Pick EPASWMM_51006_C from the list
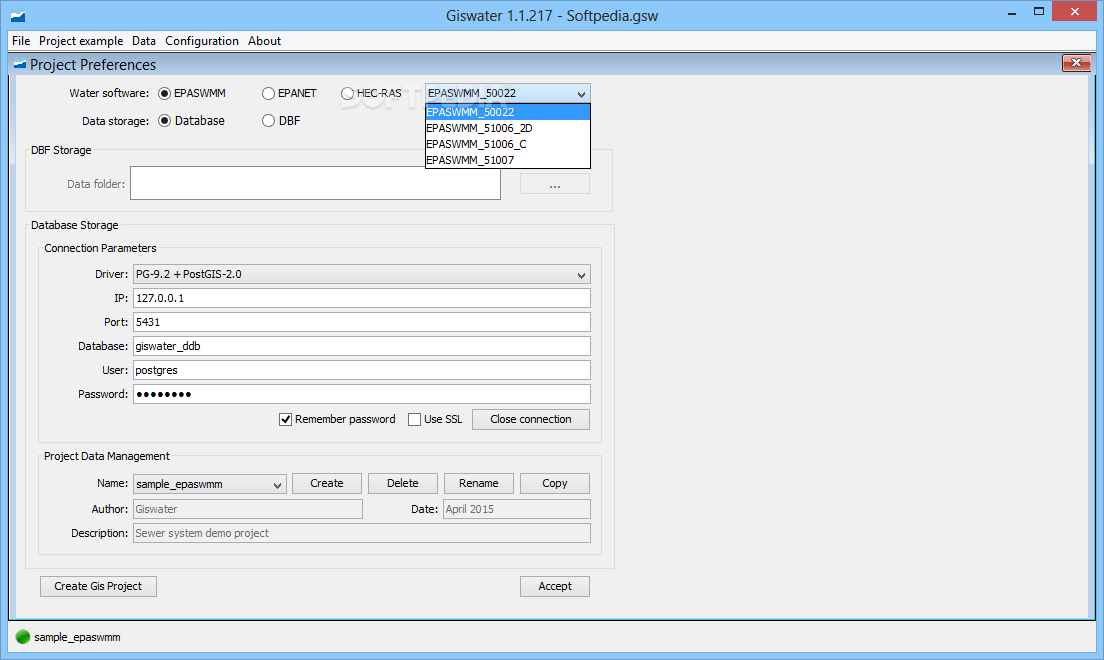Viewport: 1104px width, 660px height. coord(508,144)
